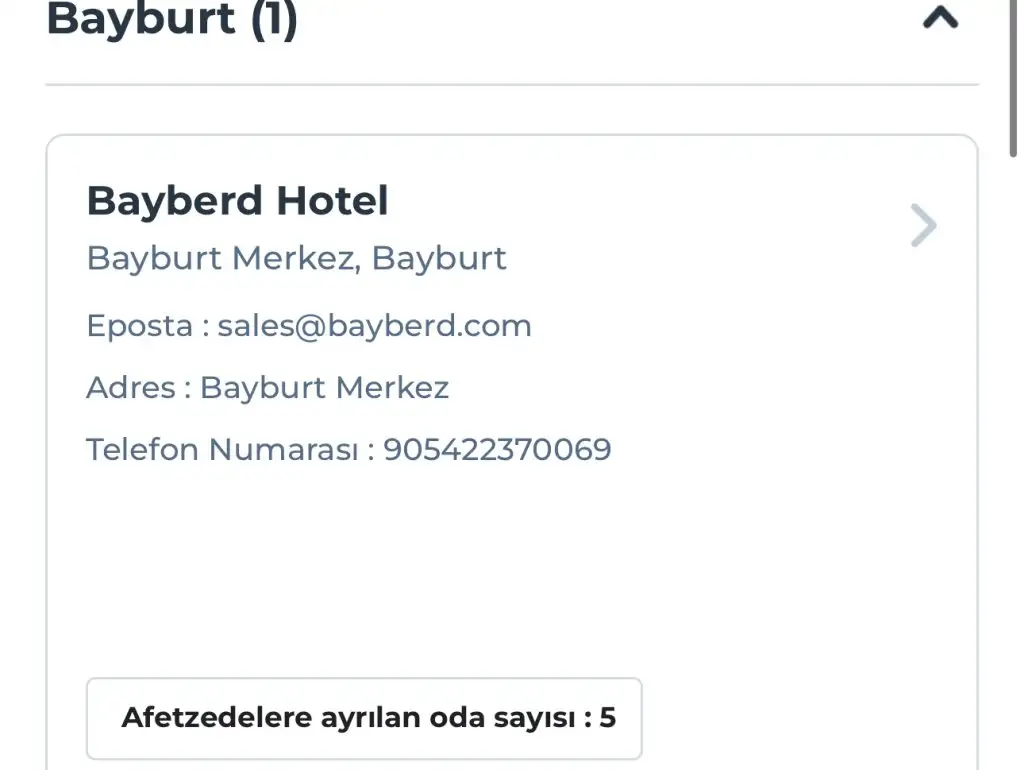
Task: Click the empty area inside the hotel card
Action: pos(500,570)
